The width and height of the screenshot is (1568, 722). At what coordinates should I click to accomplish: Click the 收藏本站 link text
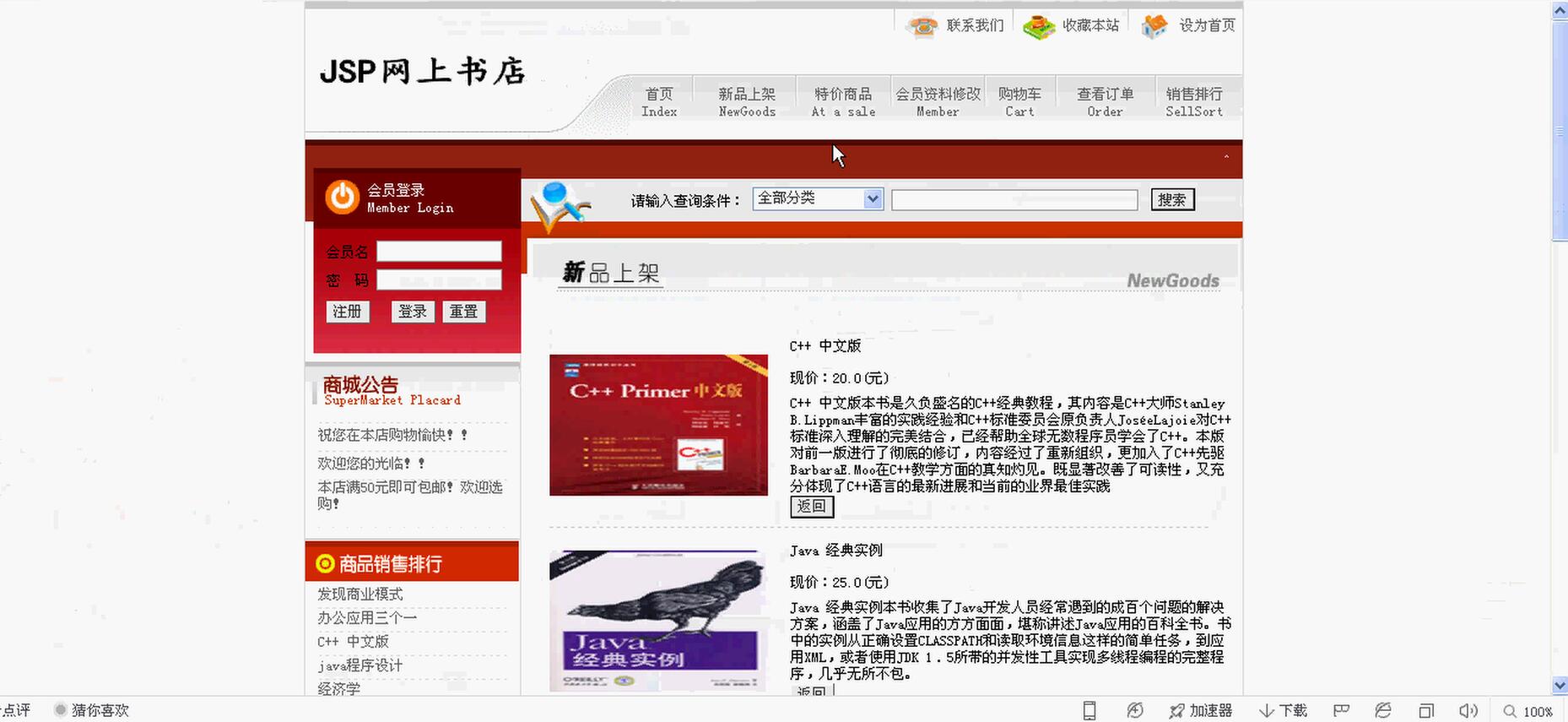(1091, 25)
